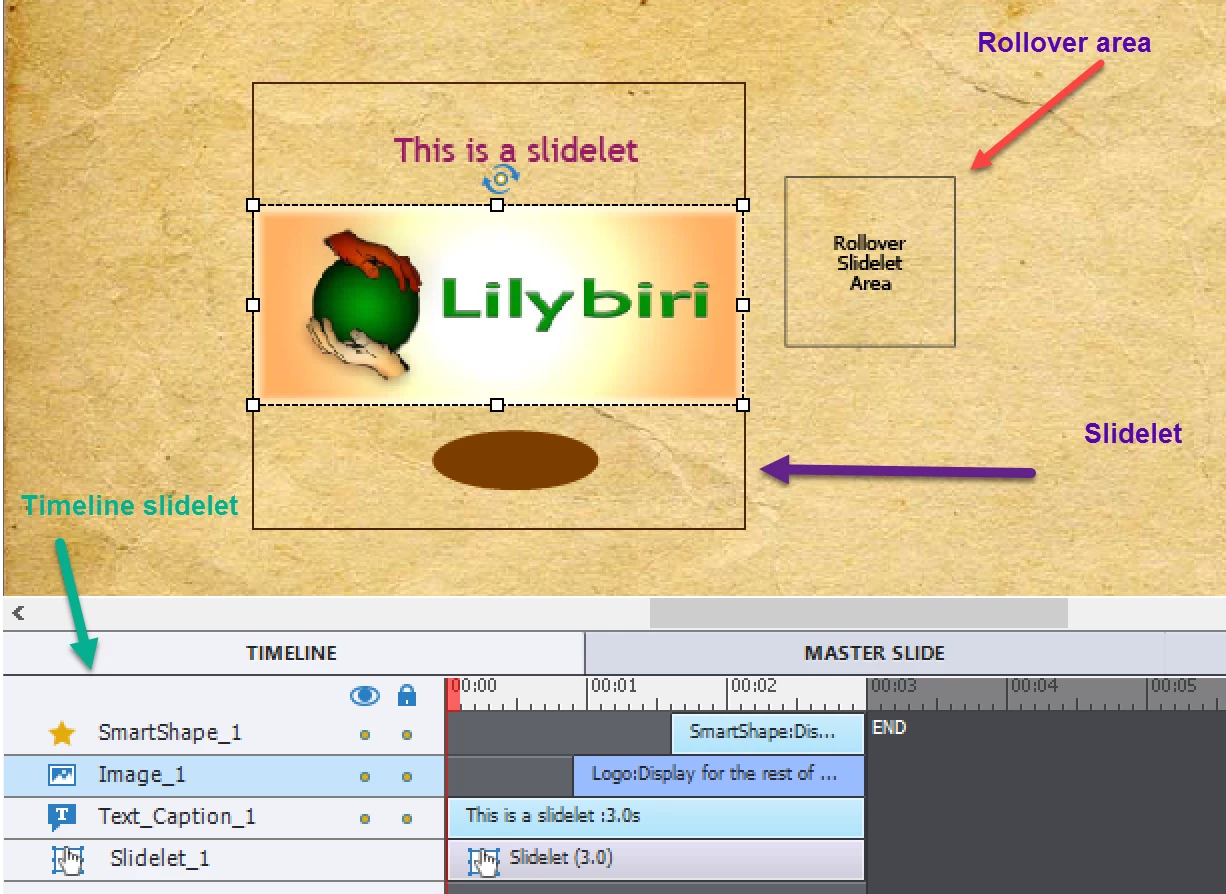Click the SmartShape:Dis... timeline bar

pyautogui.click(x=767, y=733)
